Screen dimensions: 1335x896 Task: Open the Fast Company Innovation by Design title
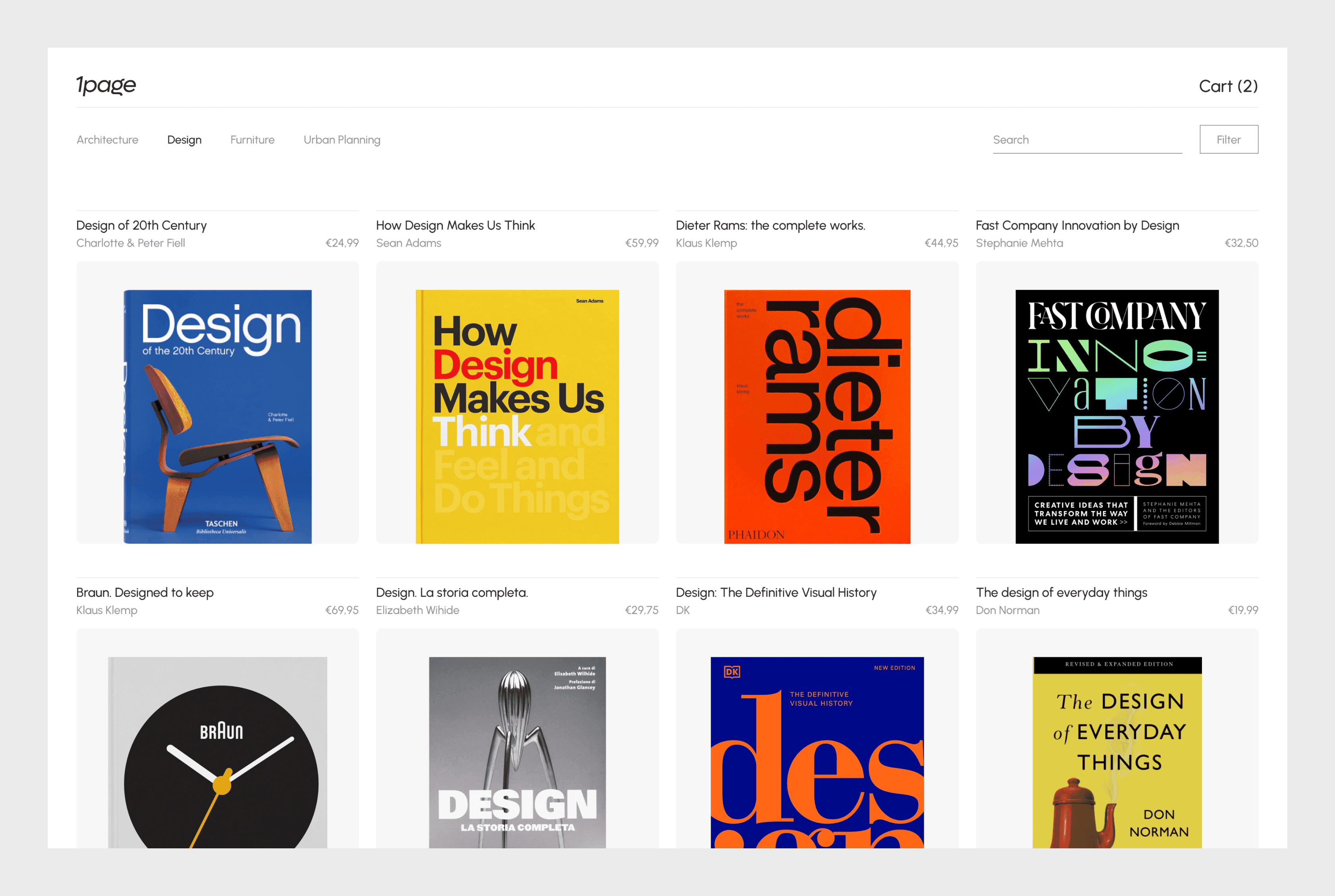coord(1077,226)
